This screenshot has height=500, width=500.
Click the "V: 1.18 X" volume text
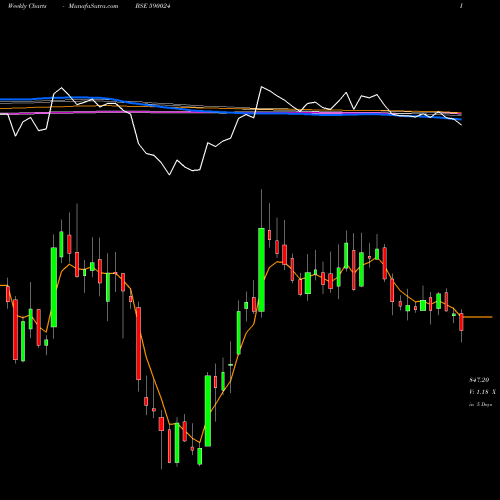click(482, 392)
